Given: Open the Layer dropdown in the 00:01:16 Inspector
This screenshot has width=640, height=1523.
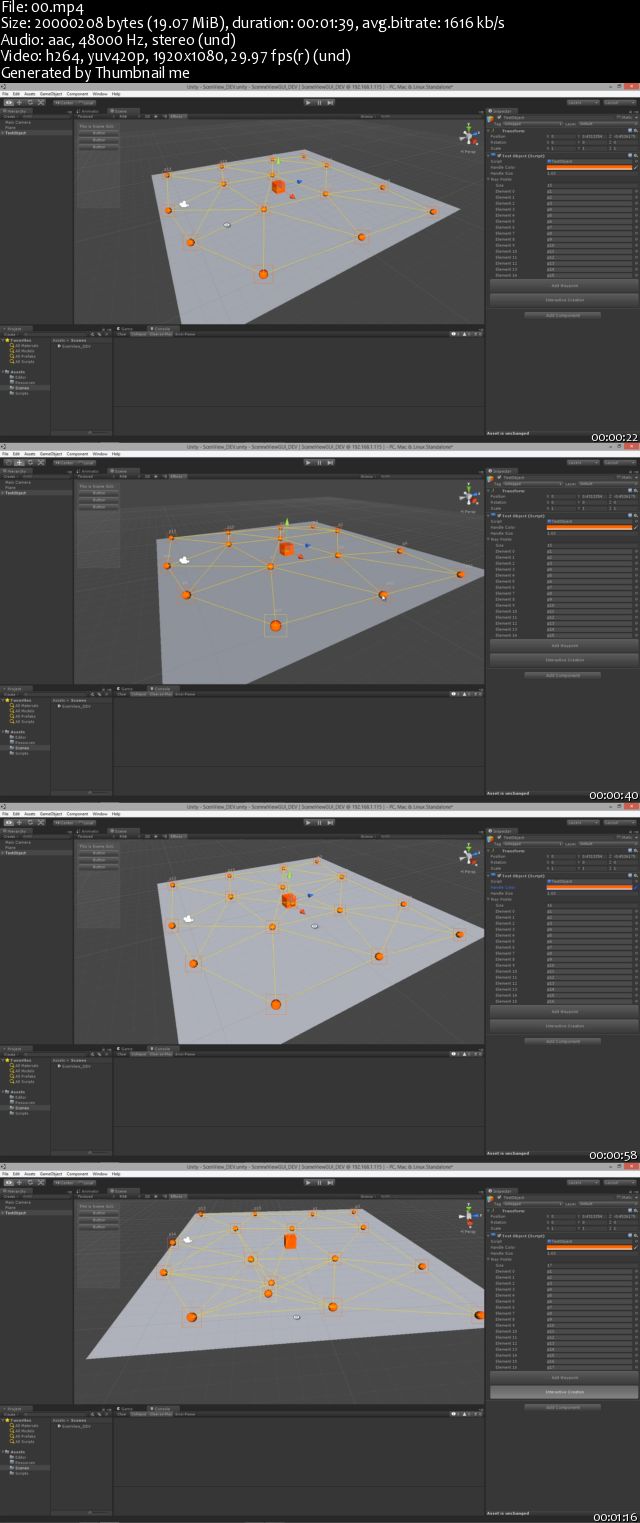Looking at the screenshot, I should click(x=607, y=1203).
